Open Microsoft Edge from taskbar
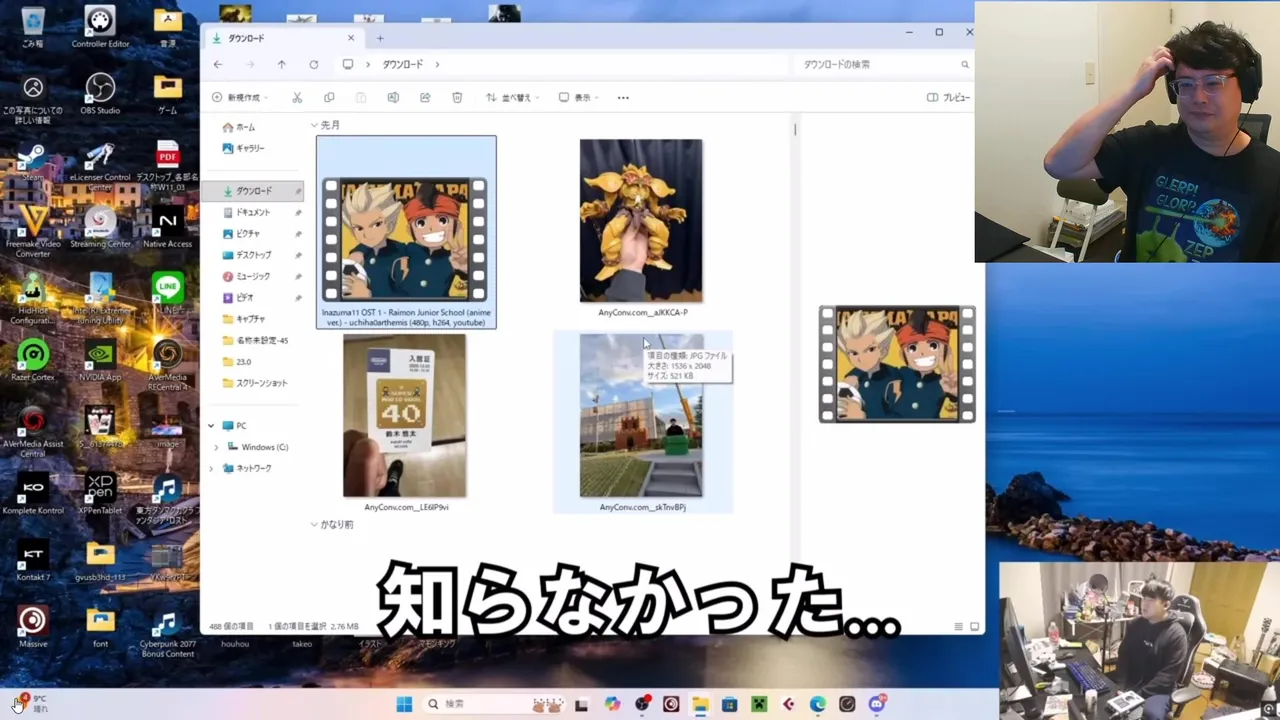 [x=817, y=704]
